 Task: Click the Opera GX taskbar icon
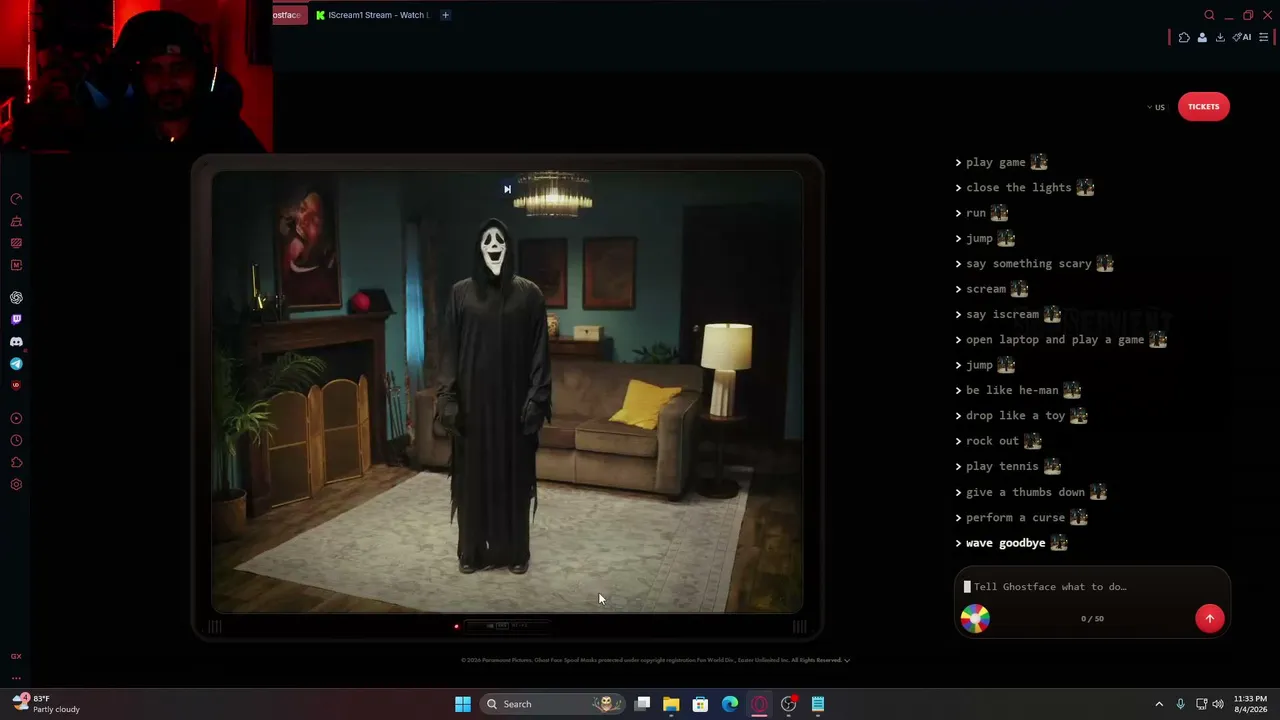point(759,704)
